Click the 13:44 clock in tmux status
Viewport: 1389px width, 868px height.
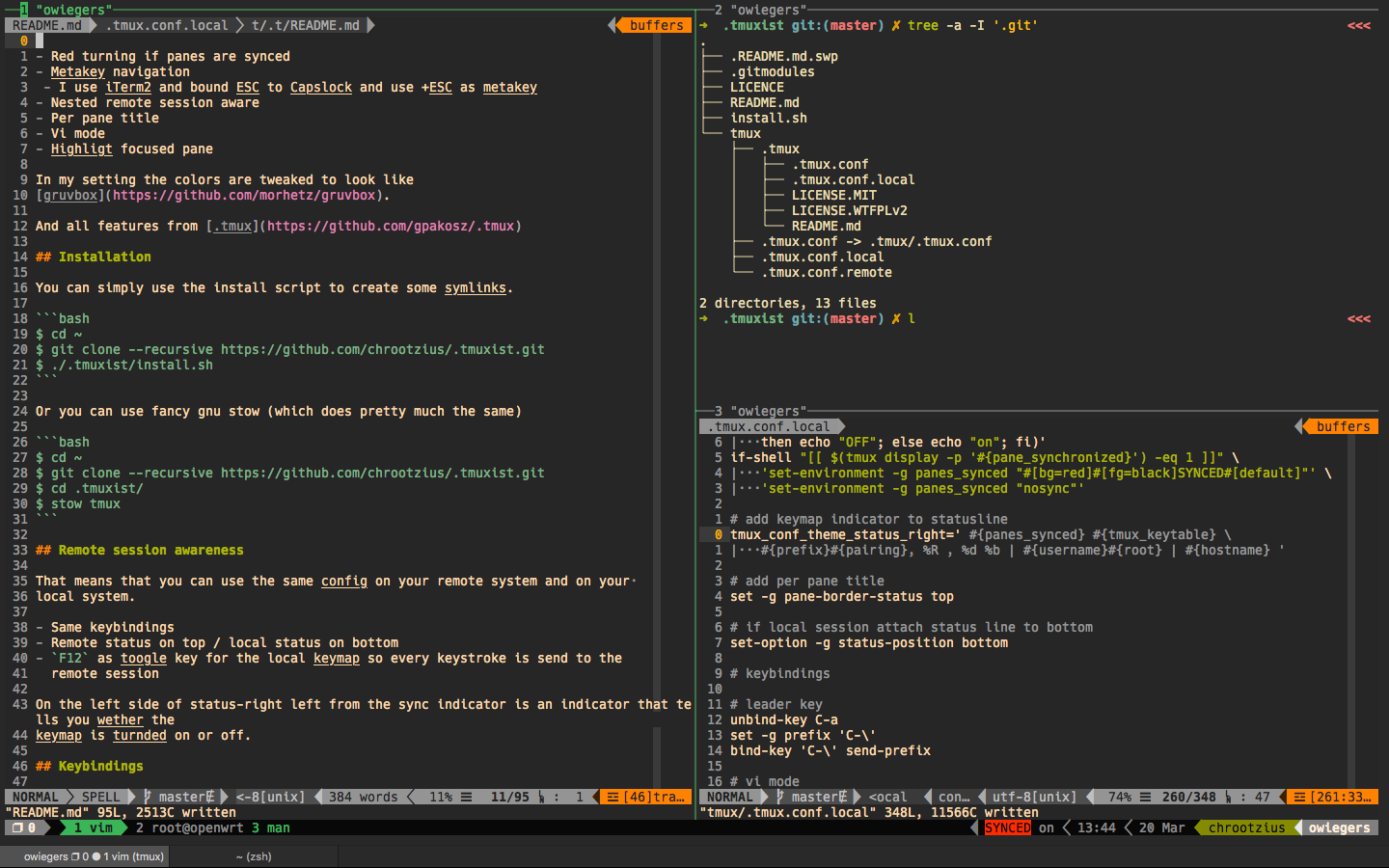(x=1097, y=827)
